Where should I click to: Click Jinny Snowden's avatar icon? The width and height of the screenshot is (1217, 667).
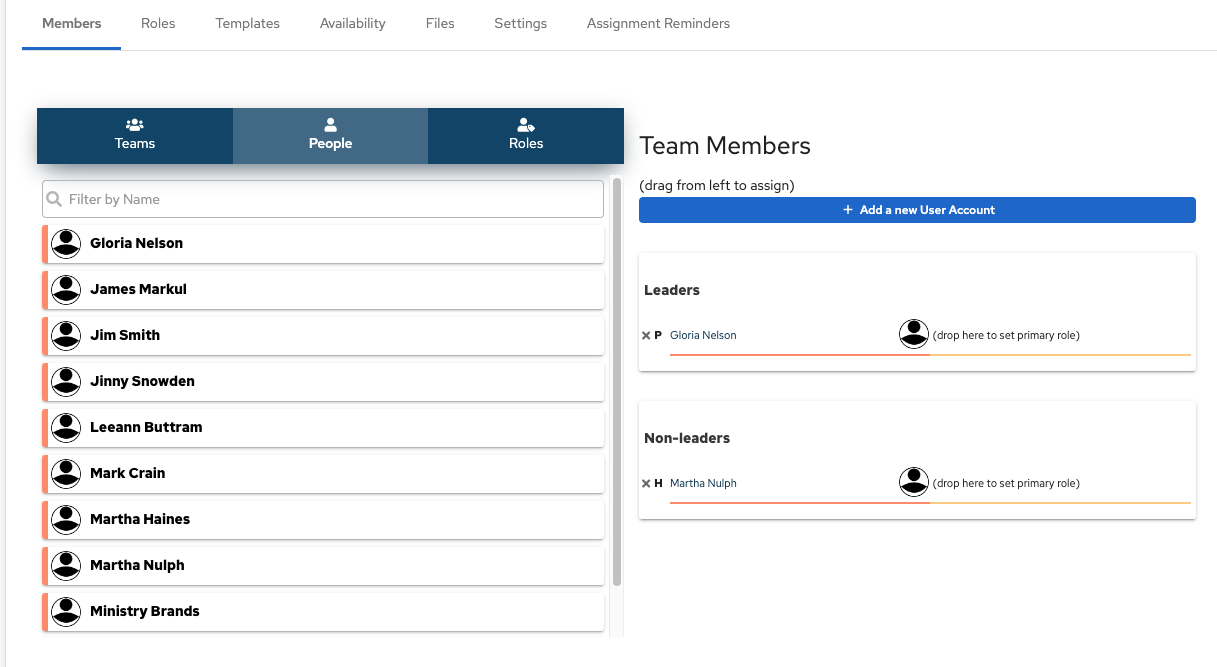pyautogui.click(x=66, y=381)
